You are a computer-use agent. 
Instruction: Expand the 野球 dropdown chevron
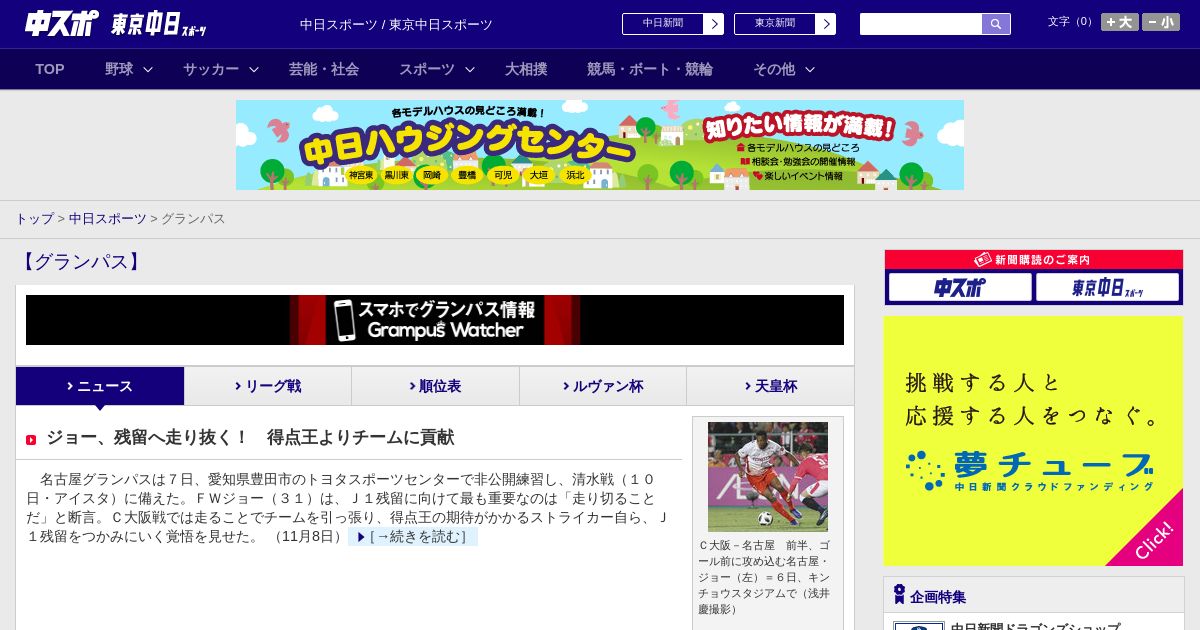[x=148, y=69]
